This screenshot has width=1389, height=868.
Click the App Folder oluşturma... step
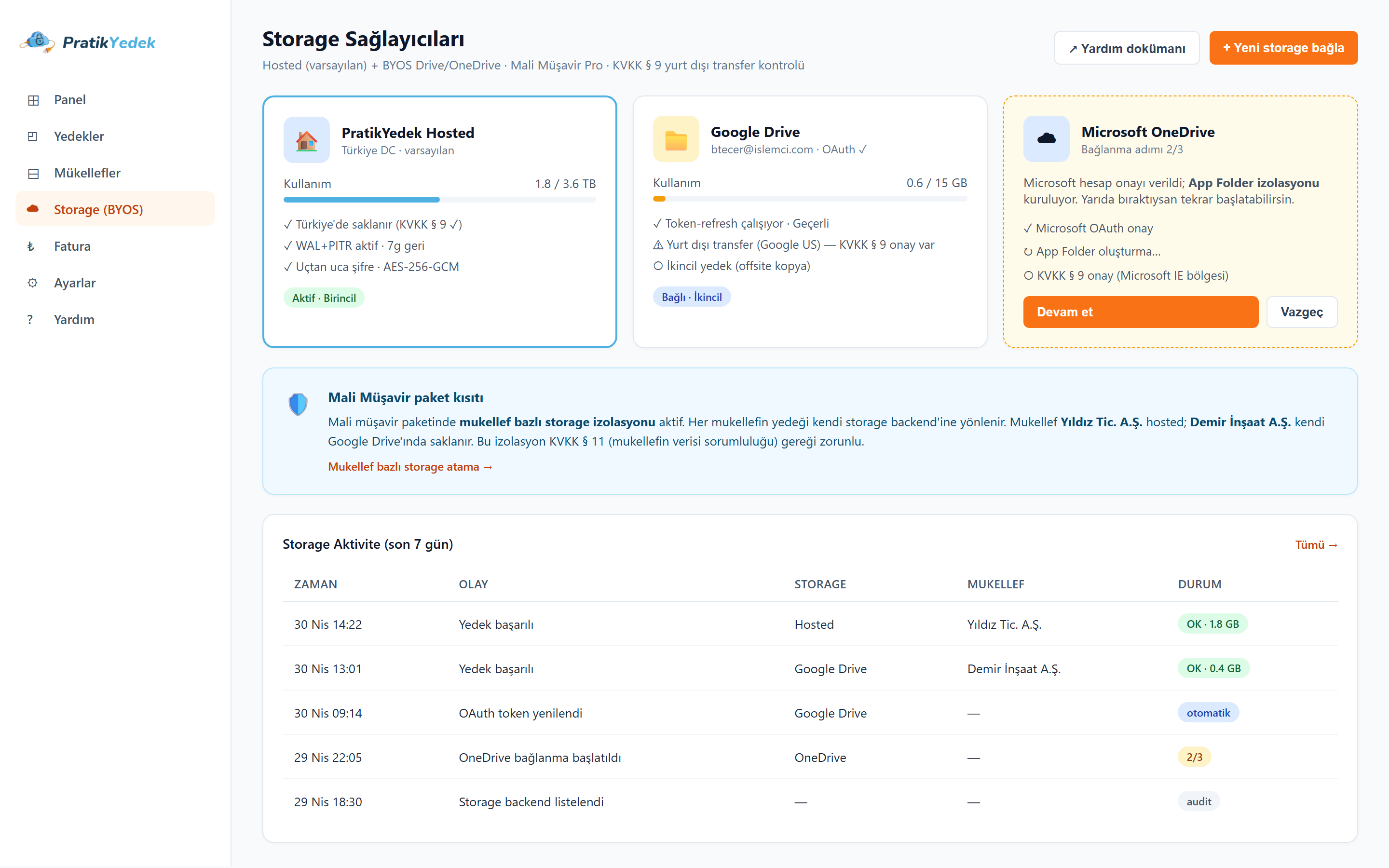point(1092,251)
